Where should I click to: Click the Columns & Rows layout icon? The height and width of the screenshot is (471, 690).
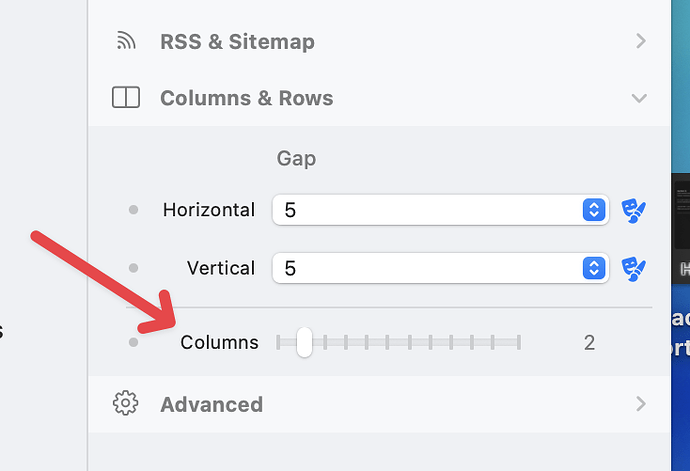click(125, 98)
